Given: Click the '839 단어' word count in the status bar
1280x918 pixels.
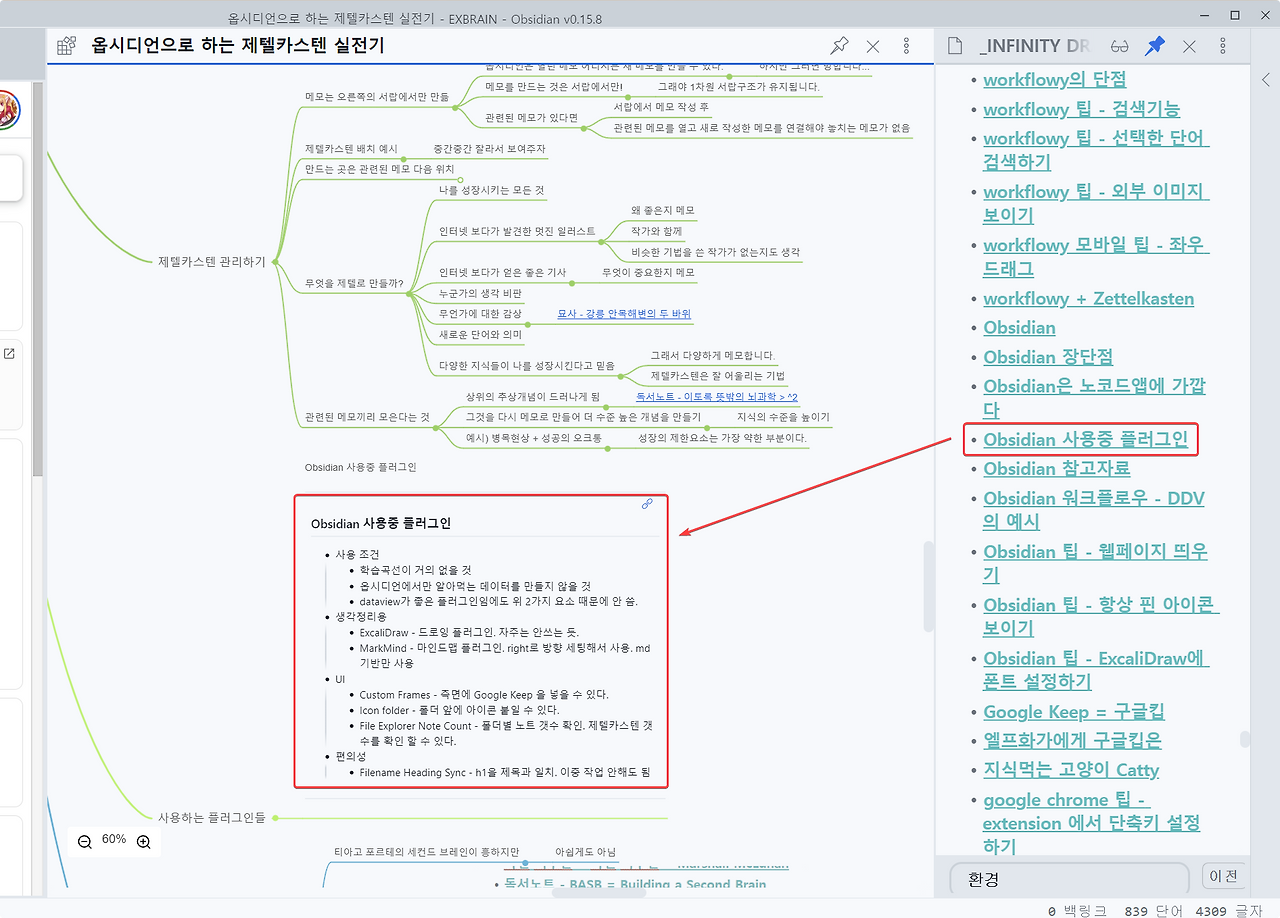Looking at the screenshot, I should pyautogui.click(x=1153, y=911).
